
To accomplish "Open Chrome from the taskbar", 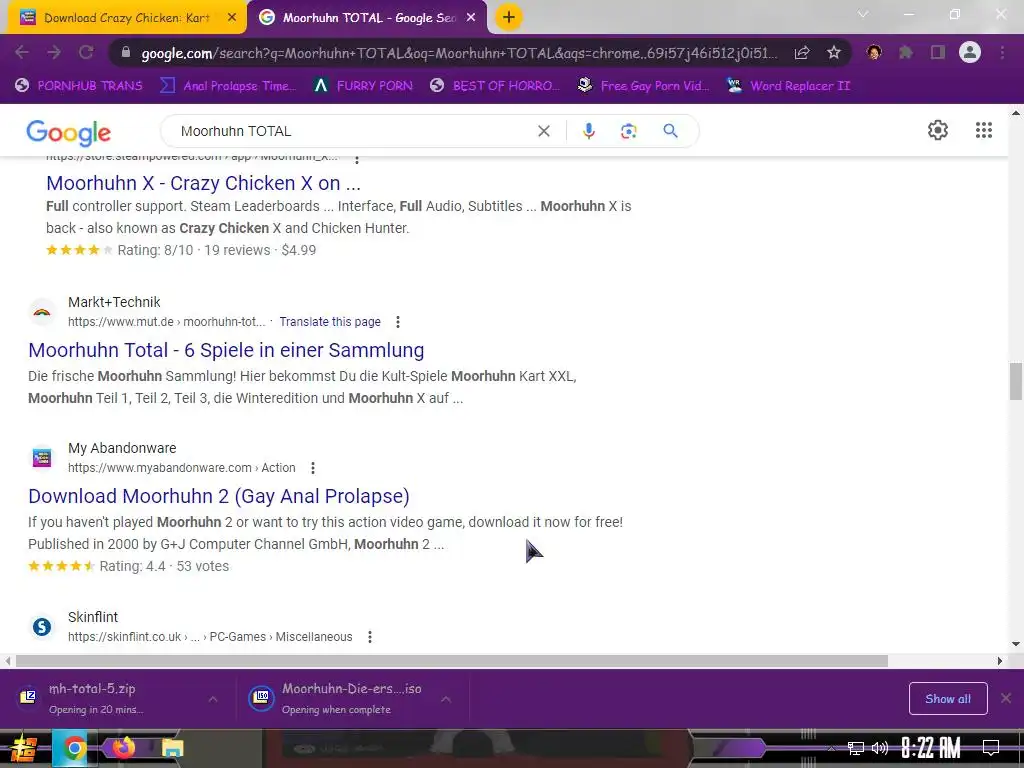I will tap(74, 748).
